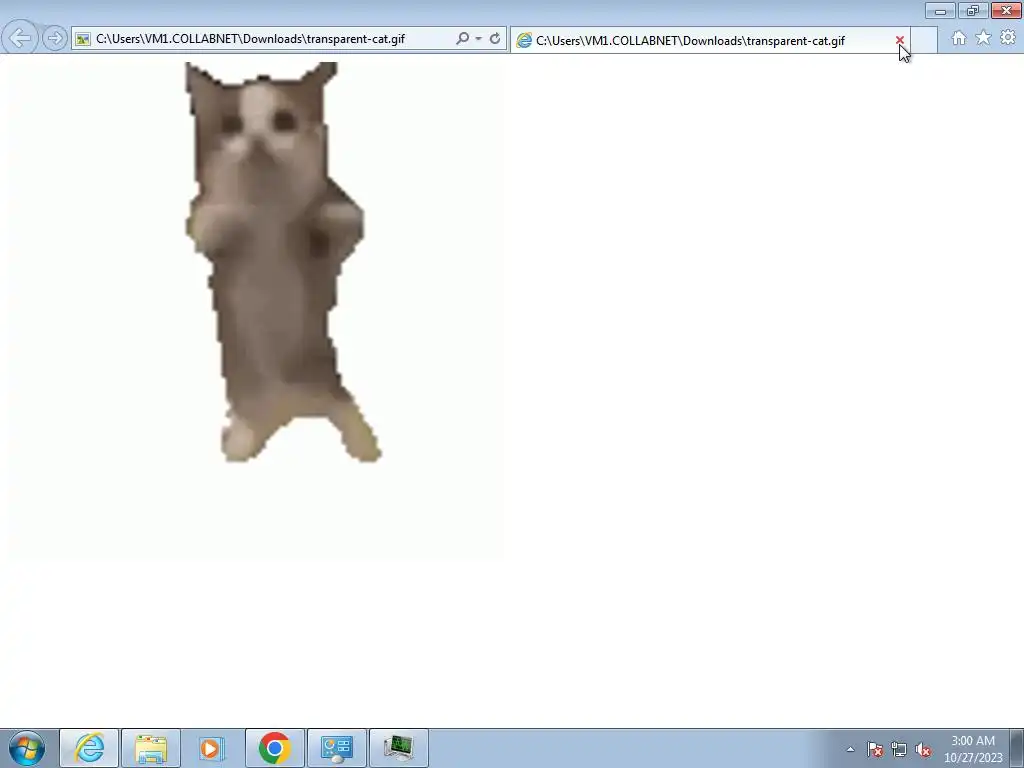Screen dimensions: 1024x768
Task: Open Tools menu via gear icon
Action: pyautogui.click(x=1008, y=38)
